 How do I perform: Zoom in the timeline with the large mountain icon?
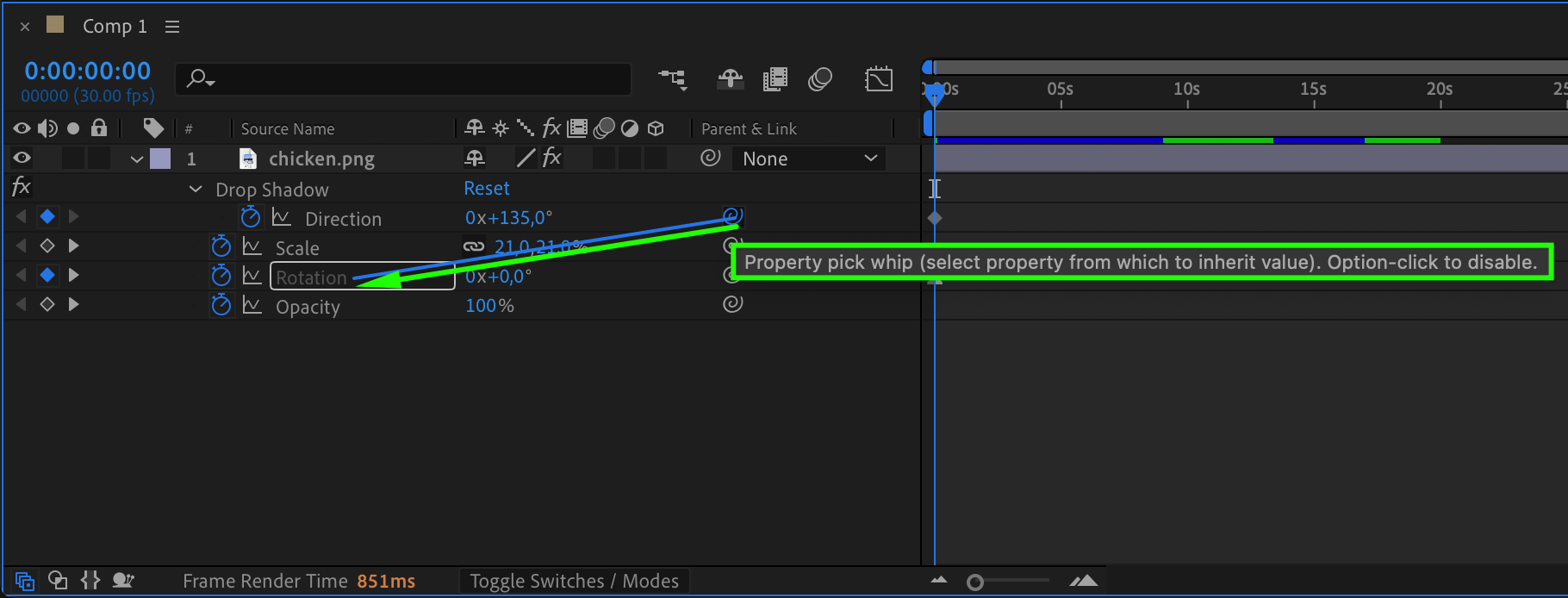tap(1084, 581)
